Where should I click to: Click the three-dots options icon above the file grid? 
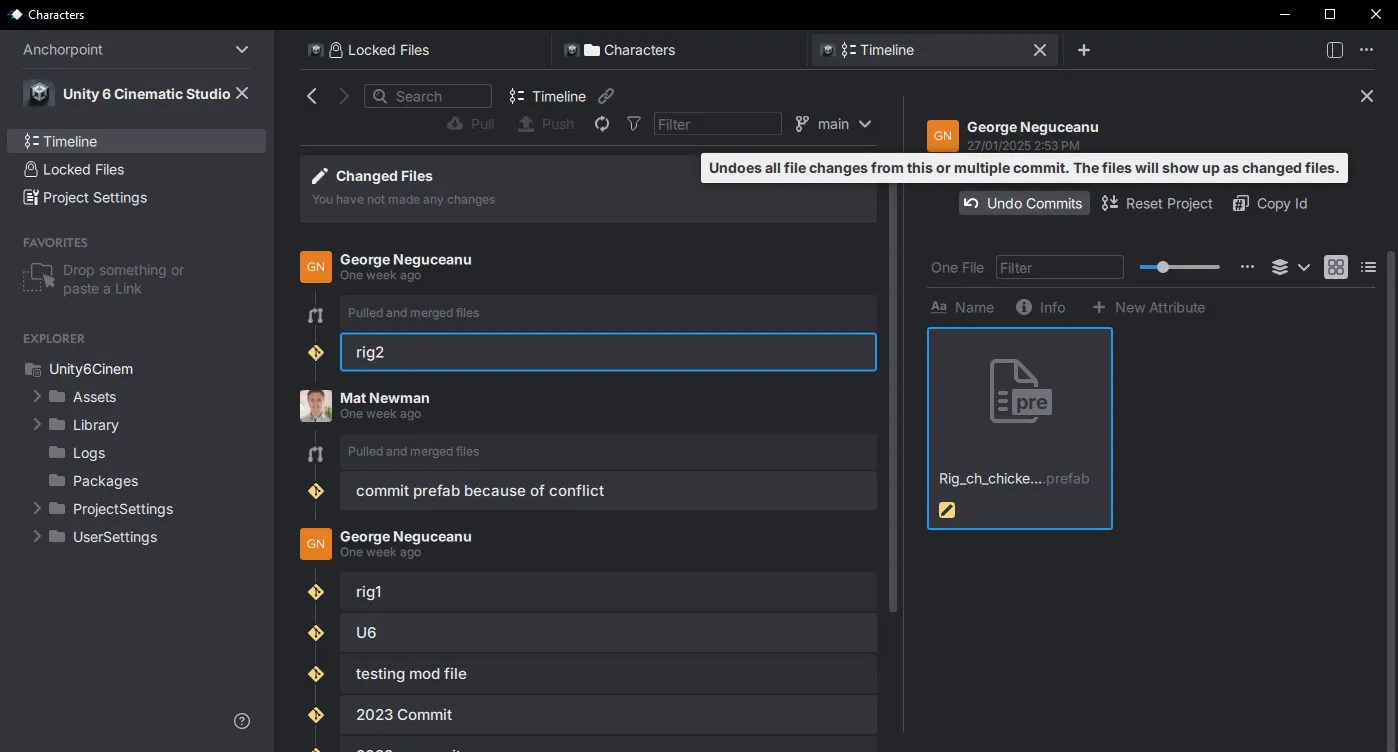click(x=1247, y=267)
